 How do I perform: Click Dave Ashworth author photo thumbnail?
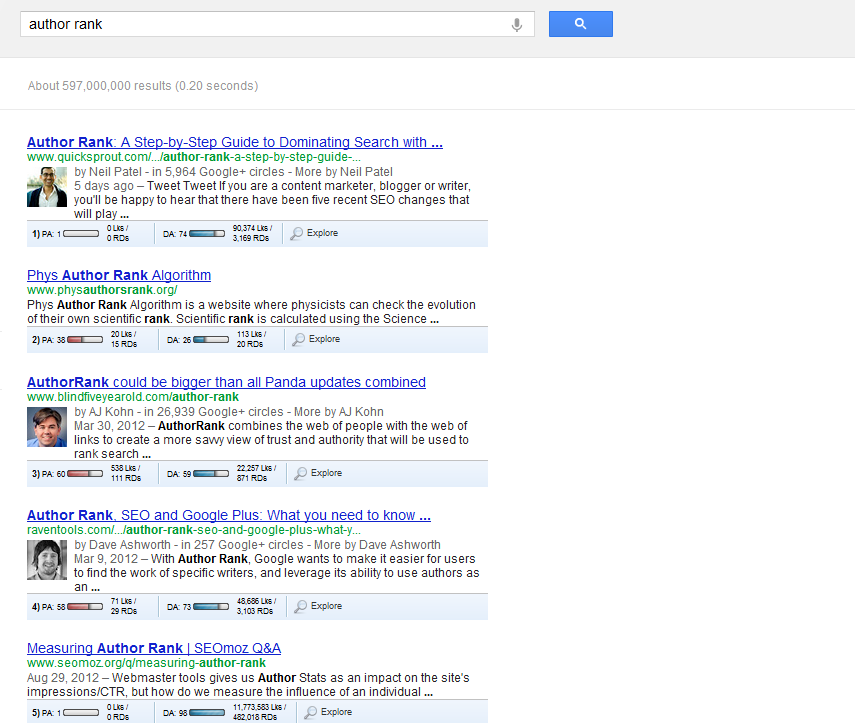(x=47, y=560)
